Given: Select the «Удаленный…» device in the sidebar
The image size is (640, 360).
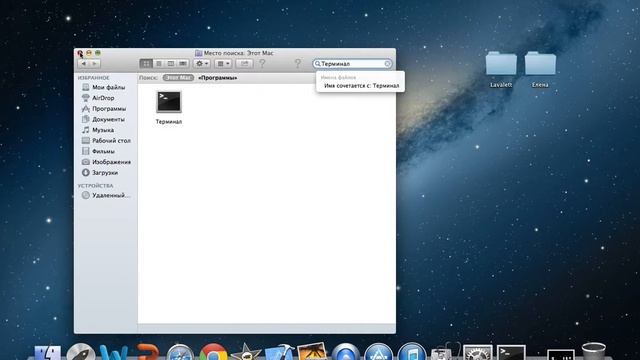Looking at the screenshot, I should 106,195.
